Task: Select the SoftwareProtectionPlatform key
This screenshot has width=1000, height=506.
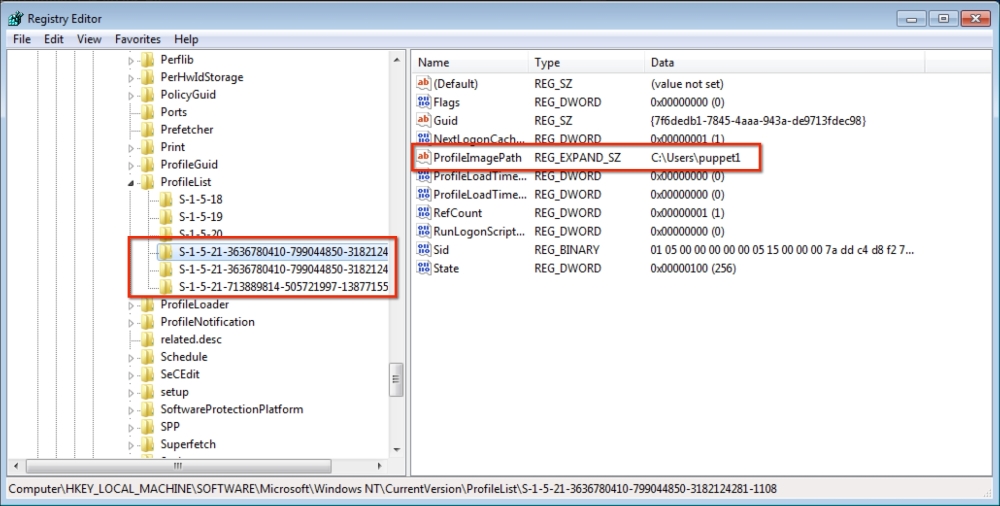Action: point(231,409)
